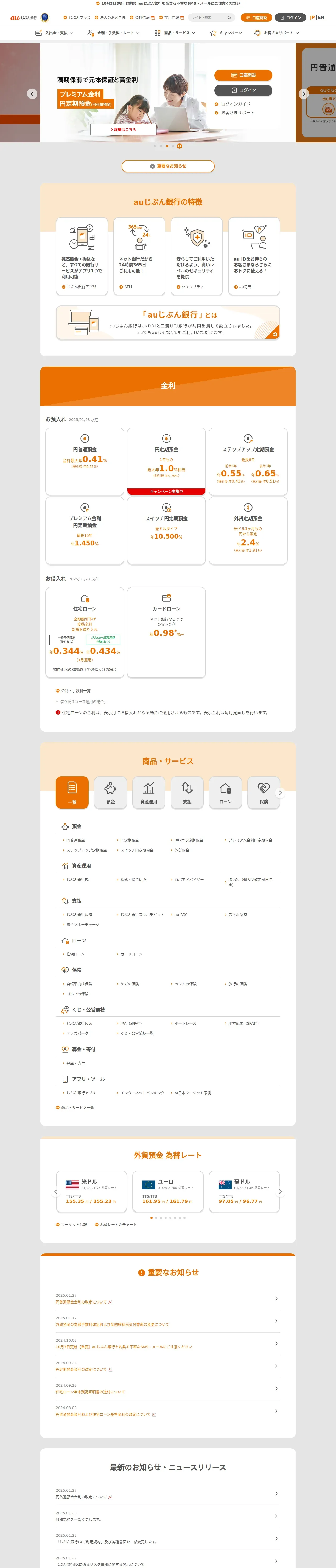The height and width of the screenshot is (1568, 336).
Task: Select the first hero carousel dot
Action: [x=155, y=146]
